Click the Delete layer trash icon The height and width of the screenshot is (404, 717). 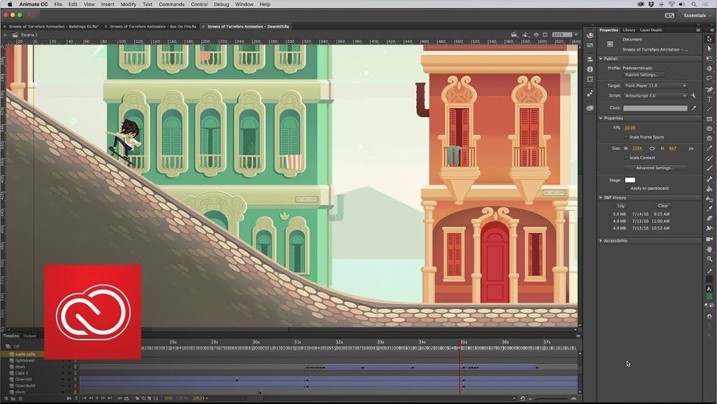(x=21, y=399)
